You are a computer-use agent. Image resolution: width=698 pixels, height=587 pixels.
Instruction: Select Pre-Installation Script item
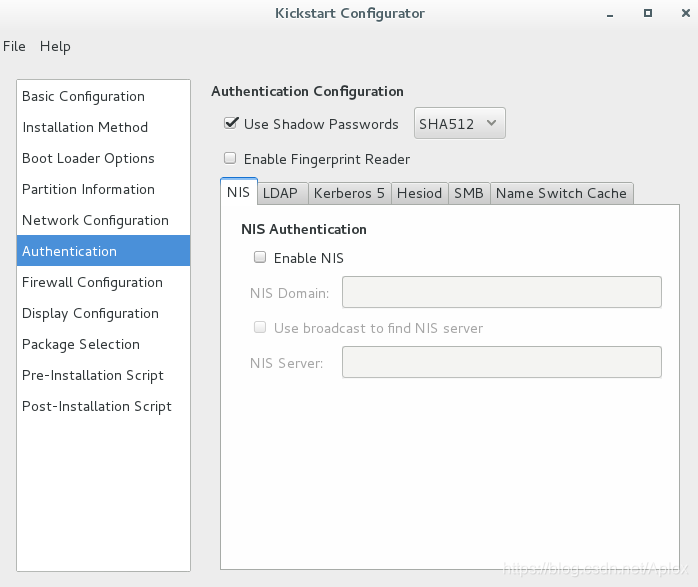click(103, 375)
